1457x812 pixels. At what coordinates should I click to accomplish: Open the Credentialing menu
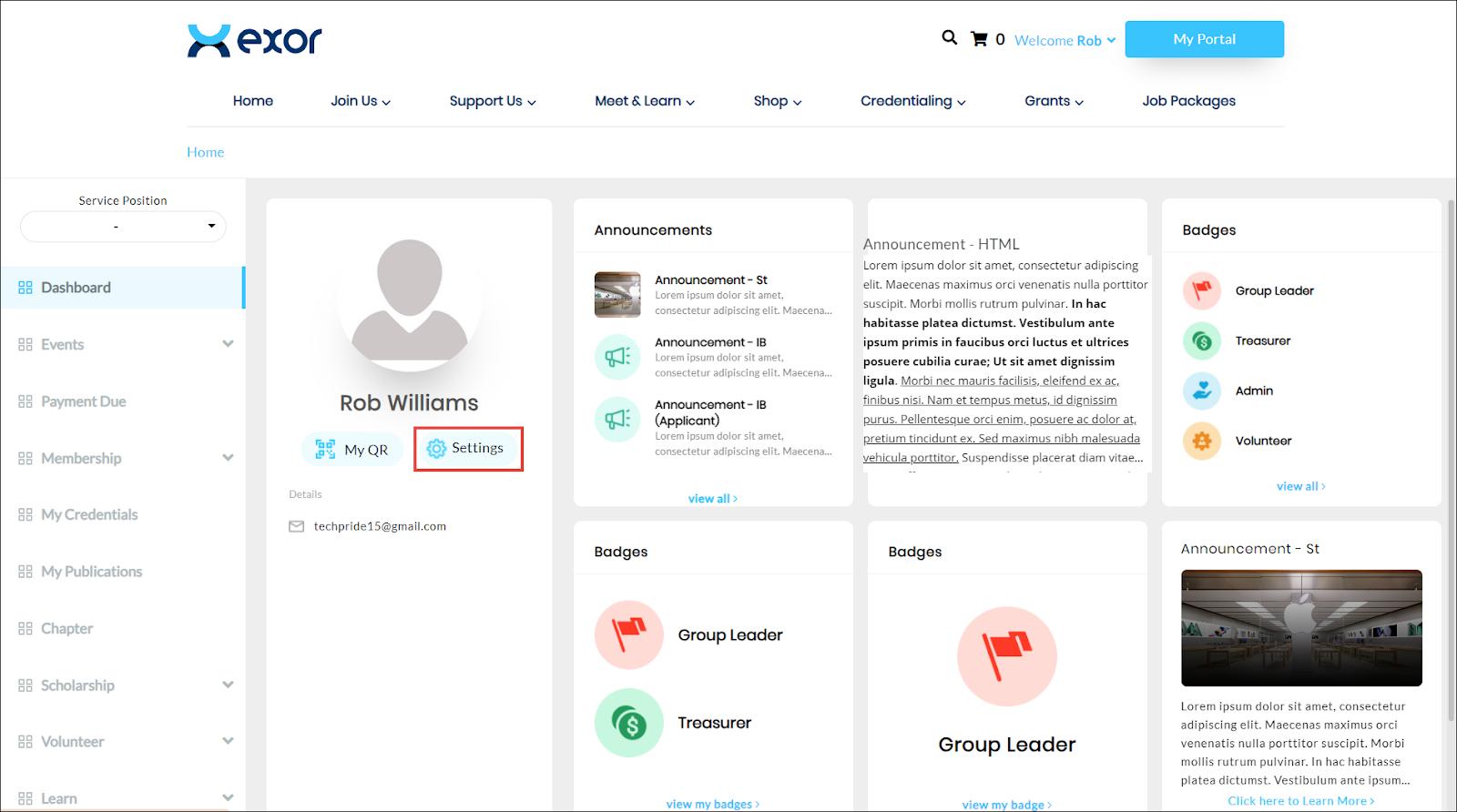pos(912,101)
